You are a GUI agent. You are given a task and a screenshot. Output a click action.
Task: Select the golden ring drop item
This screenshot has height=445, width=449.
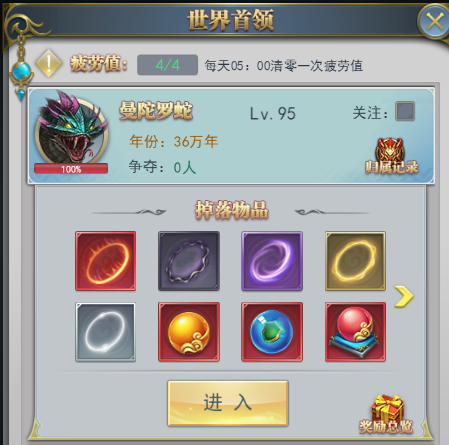(x=355, y=261)
